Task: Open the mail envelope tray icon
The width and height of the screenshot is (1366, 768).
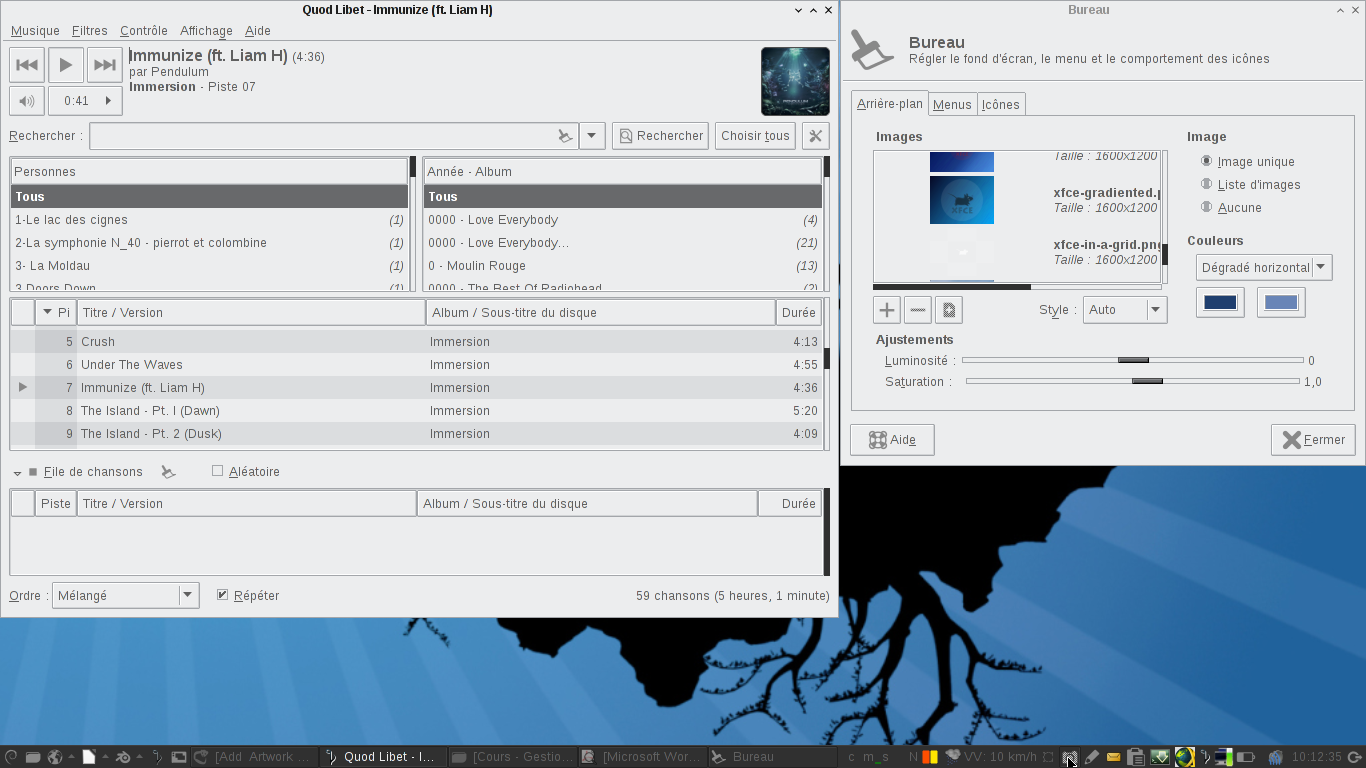Action: [x=1113, y=757]
